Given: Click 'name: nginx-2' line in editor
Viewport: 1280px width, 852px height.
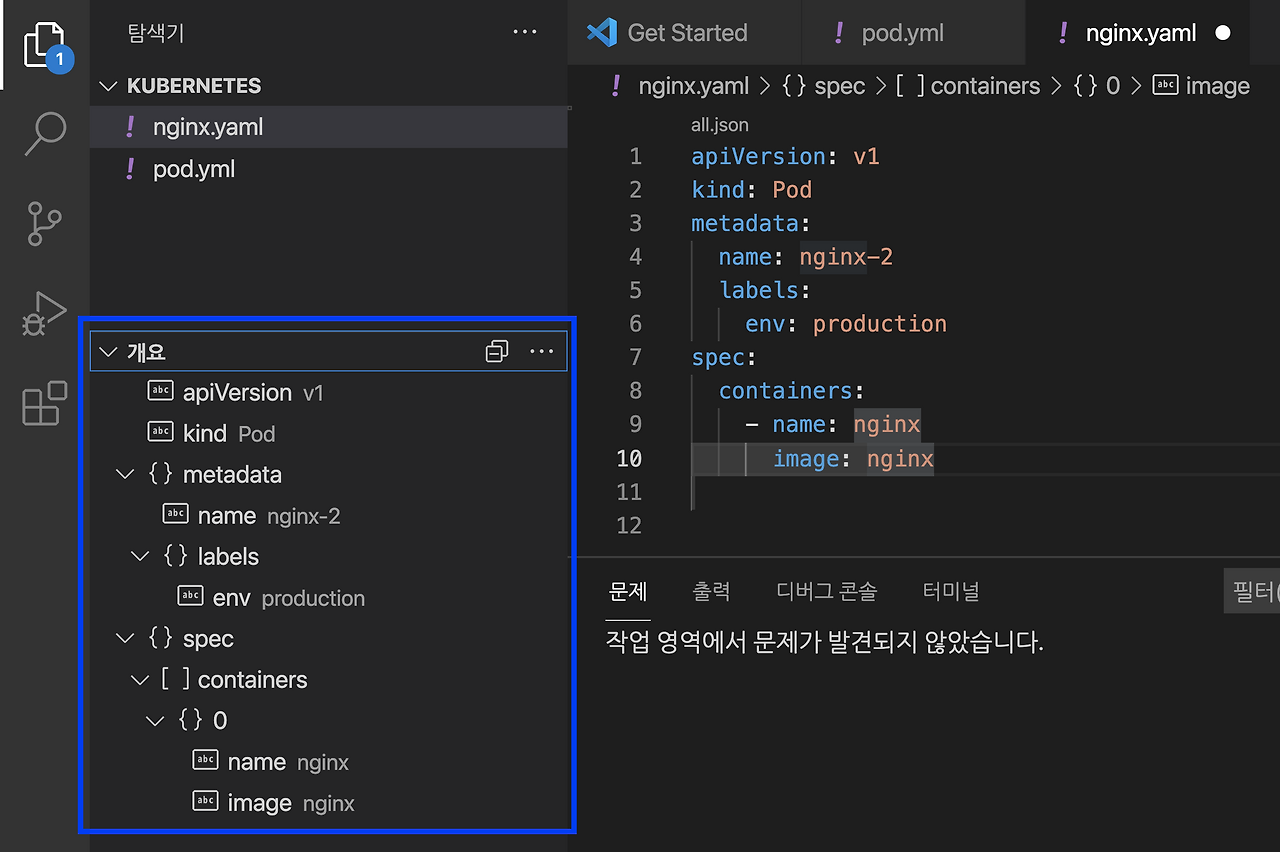Looking at the screenshot, I should [x=805, y=256].
